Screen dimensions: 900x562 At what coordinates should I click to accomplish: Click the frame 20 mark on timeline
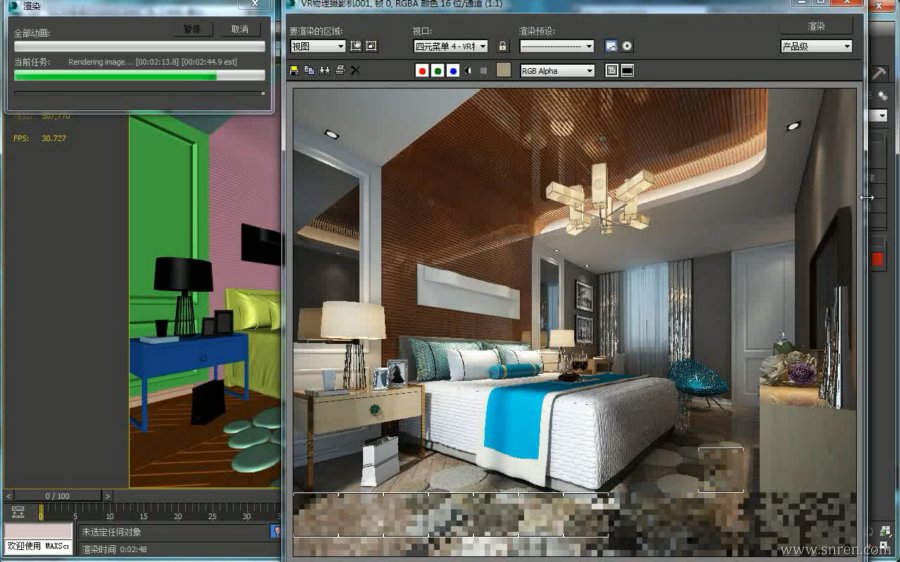[178, 516]
